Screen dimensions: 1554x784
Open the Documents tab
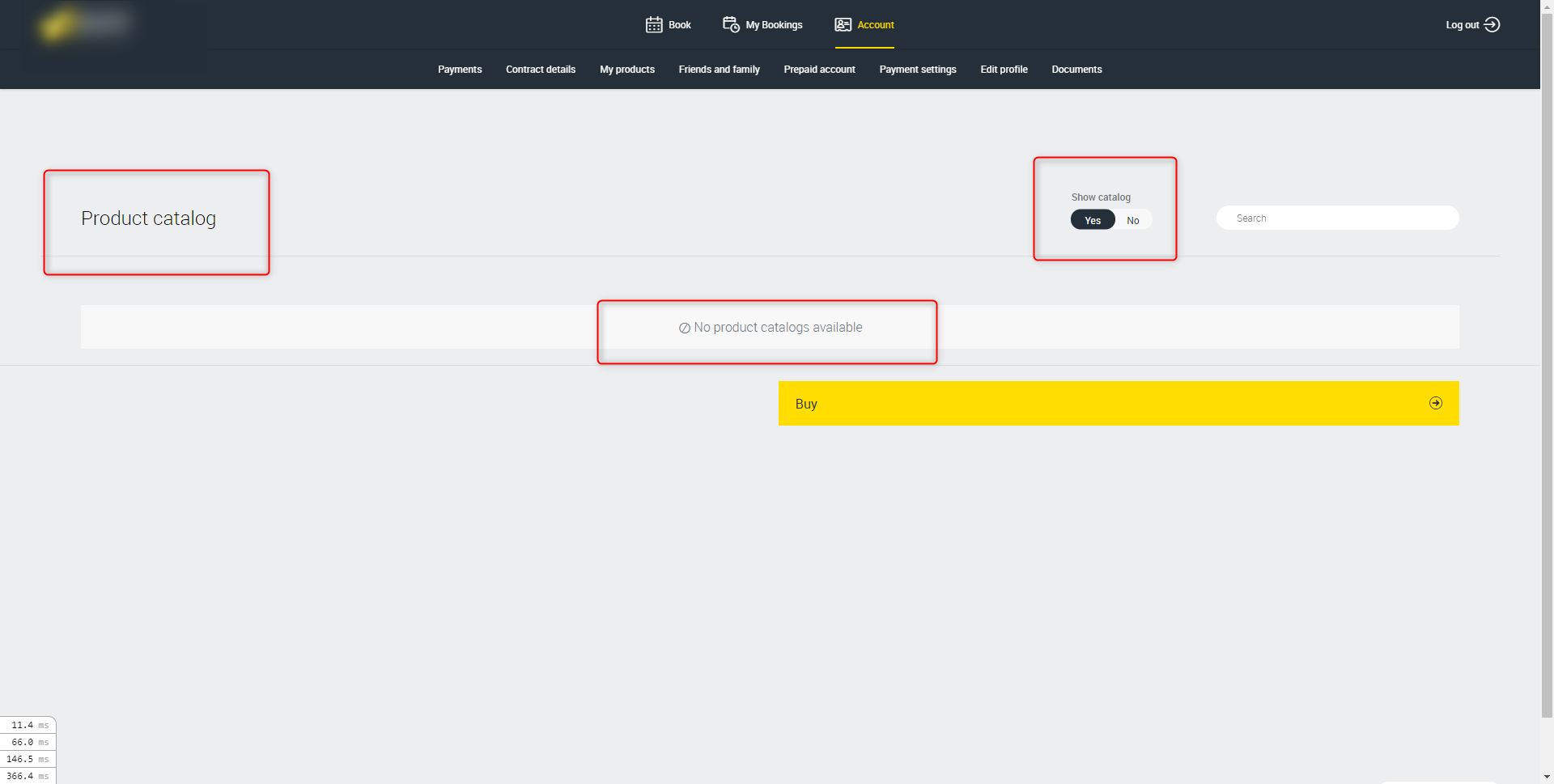pos(1076,70)
